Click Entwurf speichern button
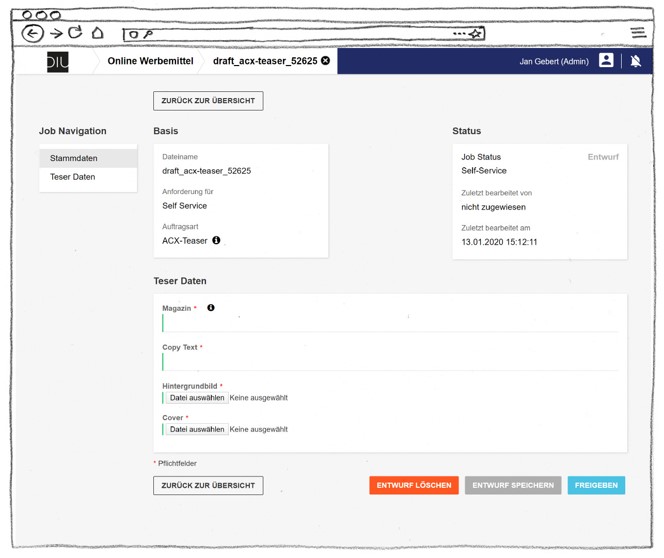The image size is (664, 558). click(513, 485)
